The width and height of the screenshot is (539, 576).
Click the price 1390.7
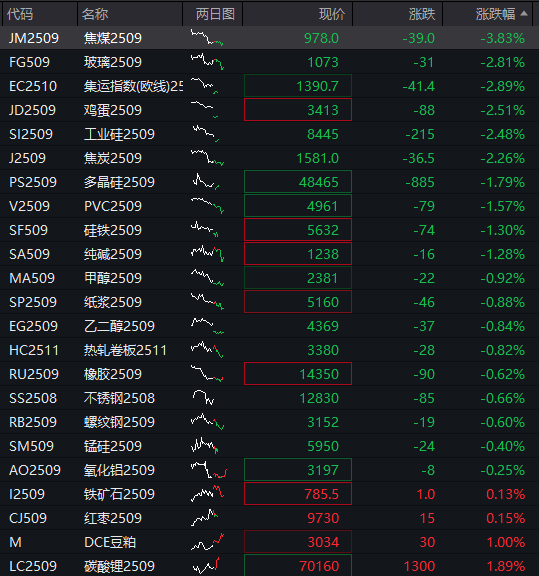pyautogui.click(x=317, y=86)
